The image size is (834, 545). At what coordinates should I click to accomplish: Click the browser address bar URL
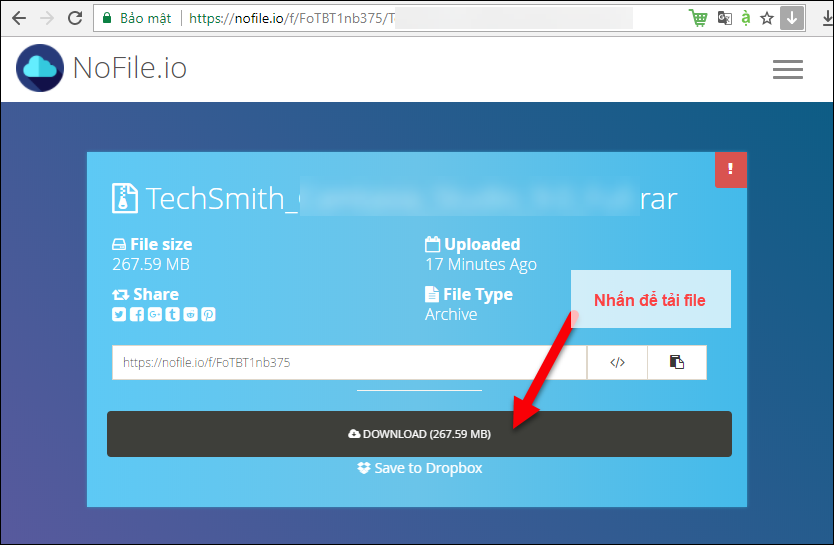(x=291, y=18)
